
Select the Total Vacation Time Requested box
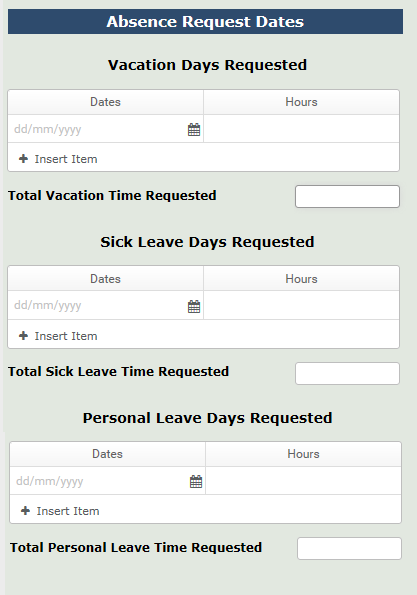(347, 197)
